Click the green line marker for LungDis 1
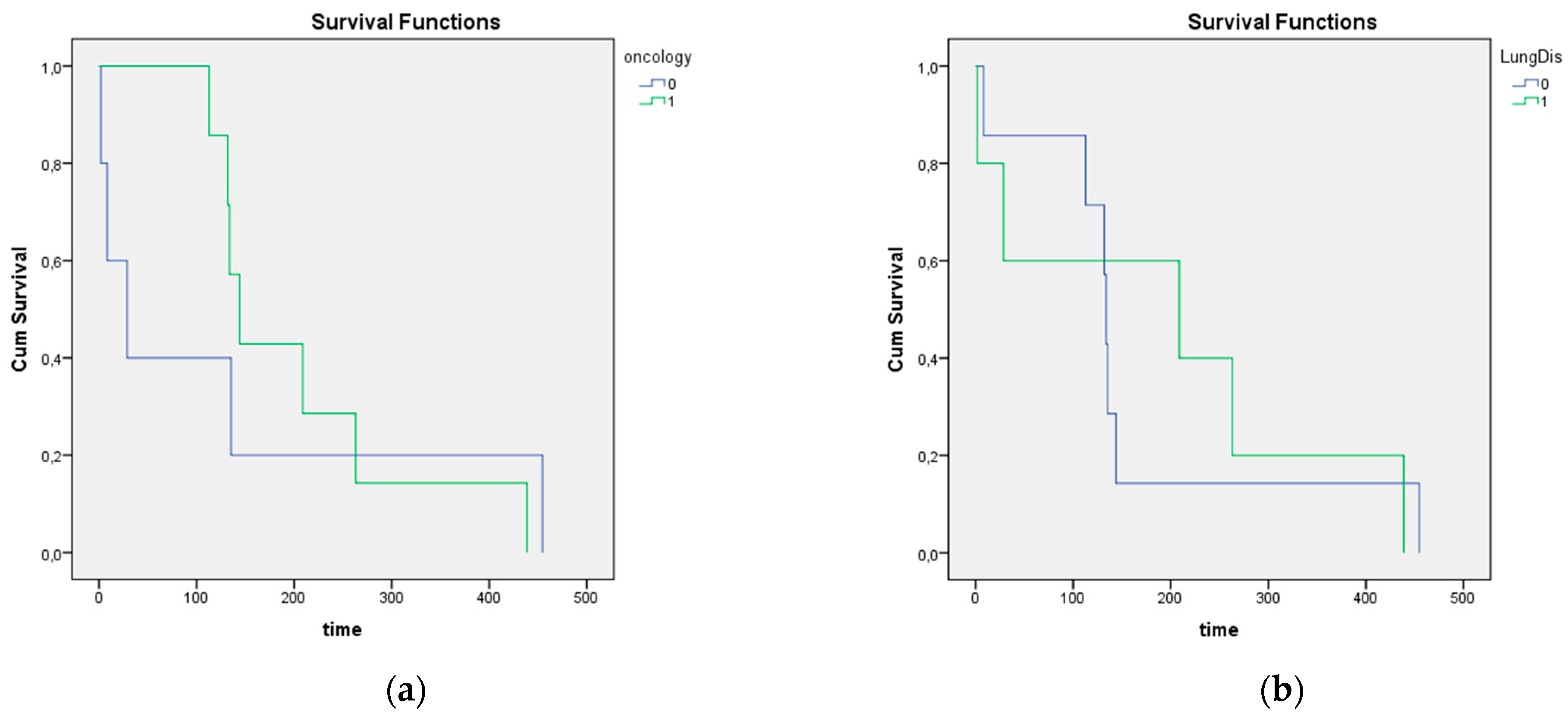Screen dimensions: 1568x719 pos(1525,102)
